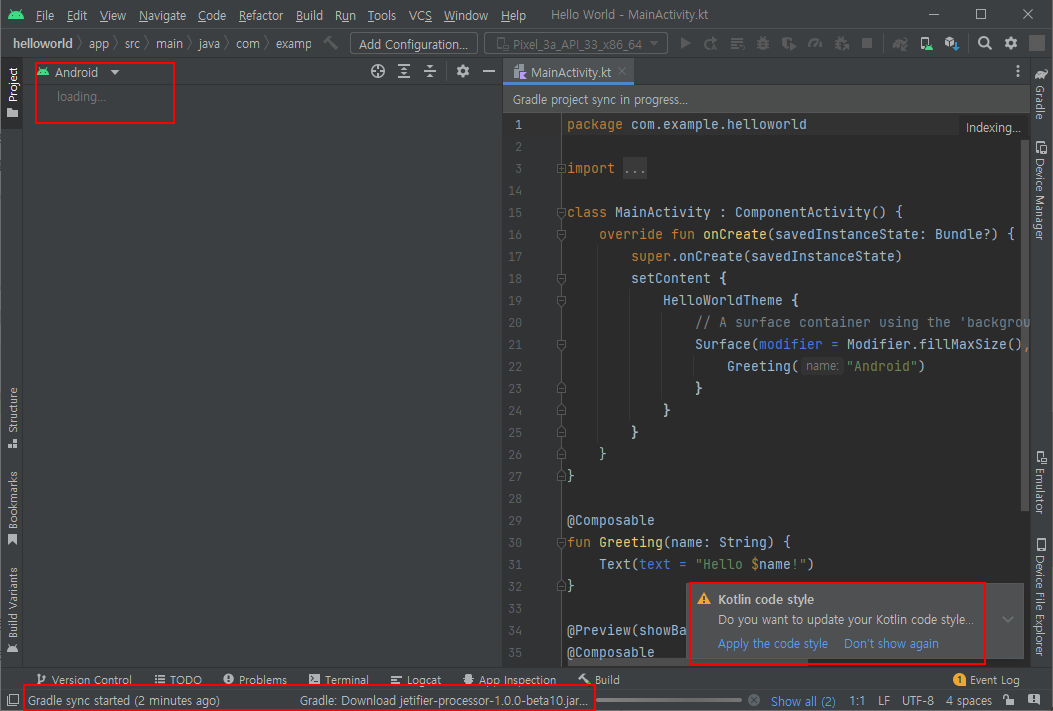Click the read-only lock icon in status bar
The image size is (1053, 711).
[x=1008, y=700]
